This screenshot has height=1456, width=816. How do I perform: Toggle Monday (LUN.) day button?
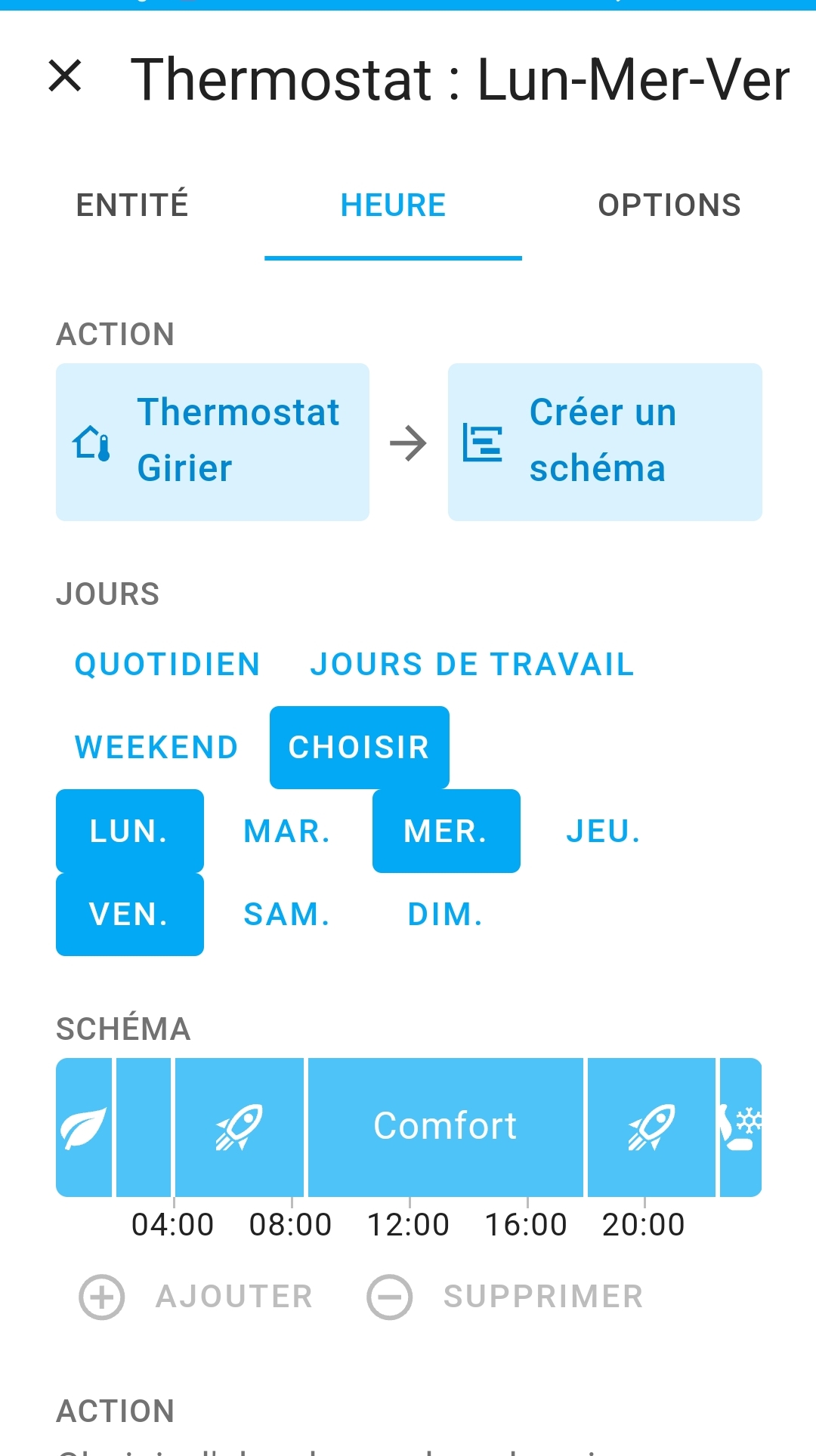click(x=129, y=831)
